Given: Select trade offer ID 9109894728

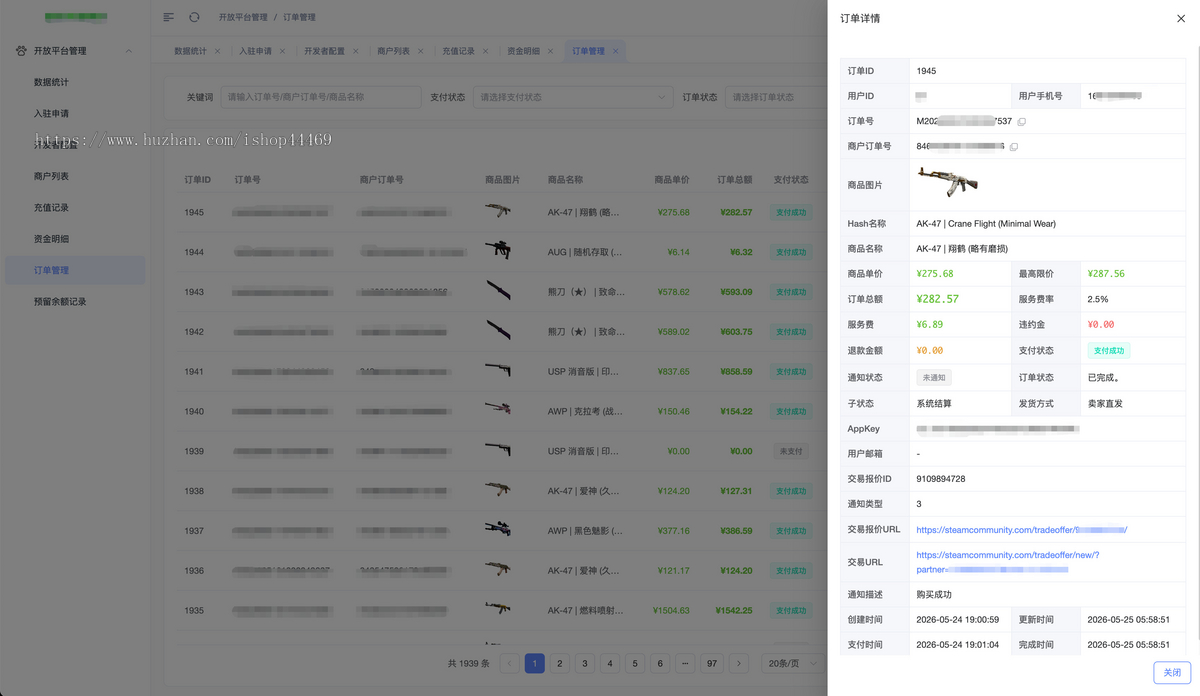Looking at the screenshot, I should [x=941, y=479].
